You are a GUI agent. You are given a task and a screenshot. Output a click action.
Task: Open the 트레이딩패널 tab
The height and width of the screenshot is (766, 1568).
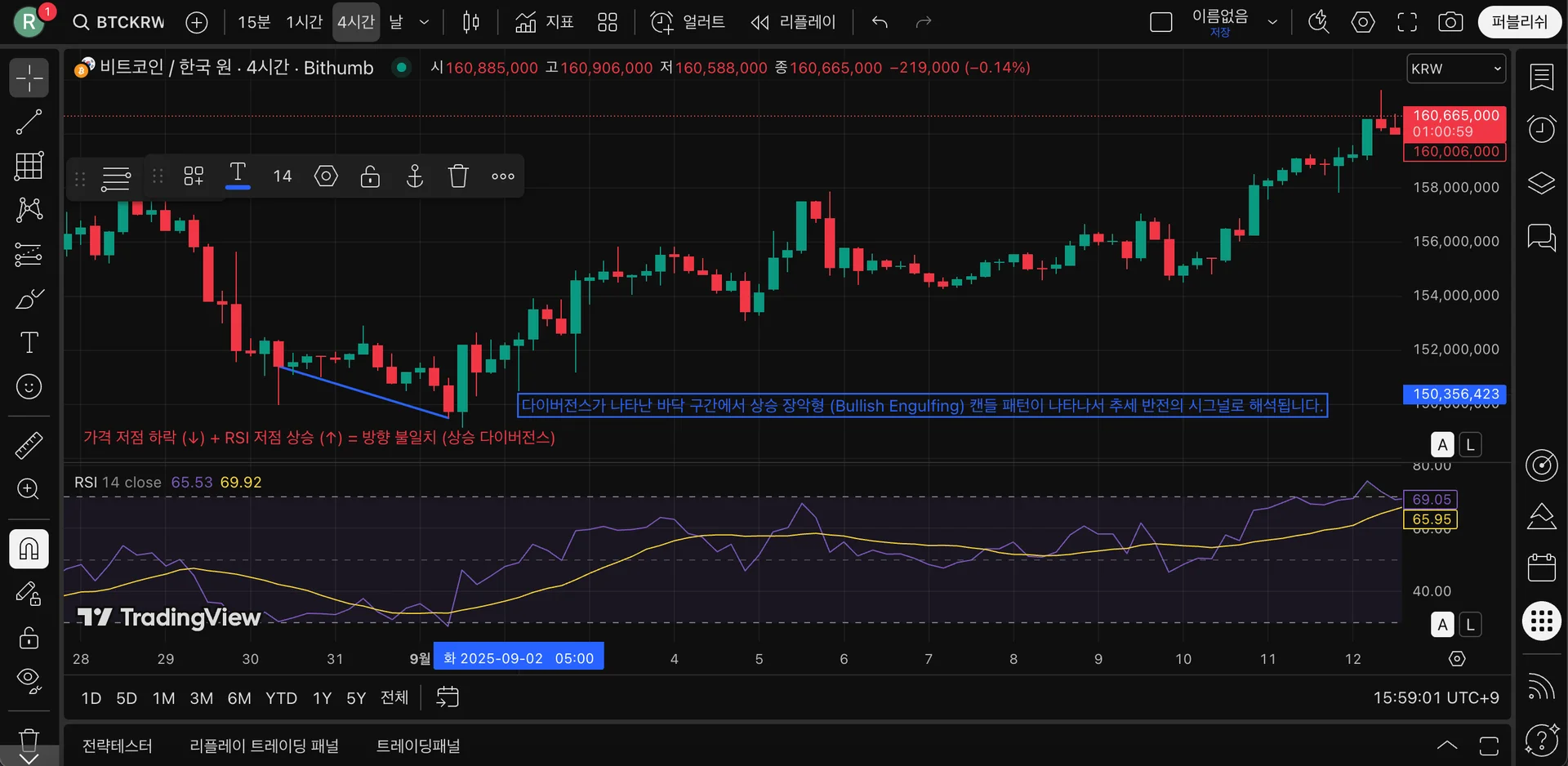(418, 746)
